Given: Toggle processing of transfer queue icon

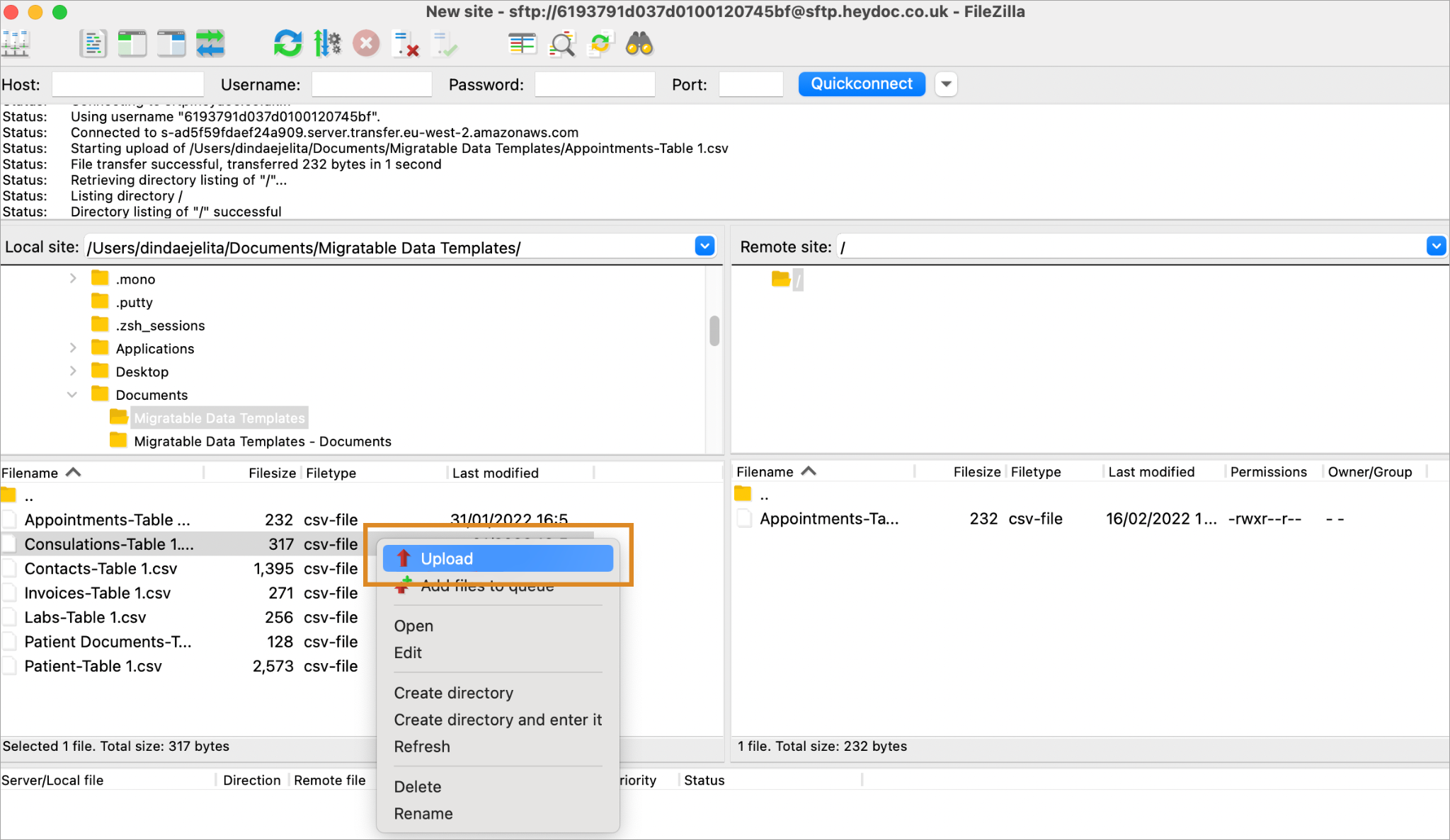Looking at the screenshot, I should [327, 44].
